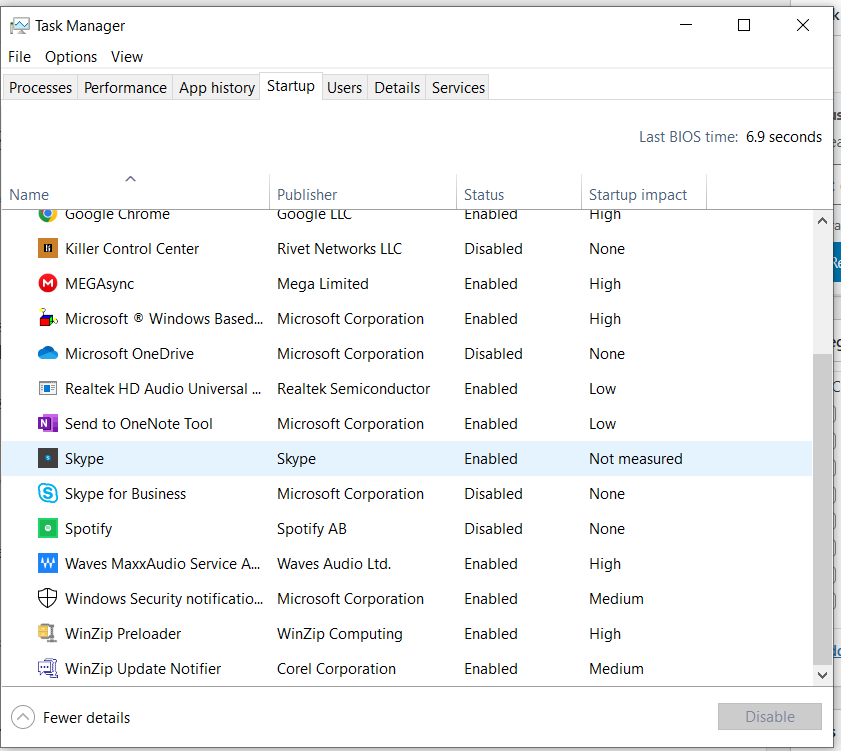Select the MEGAsync entry name
The width and height of the screenshot is (841, 751).
pos(99,284)
